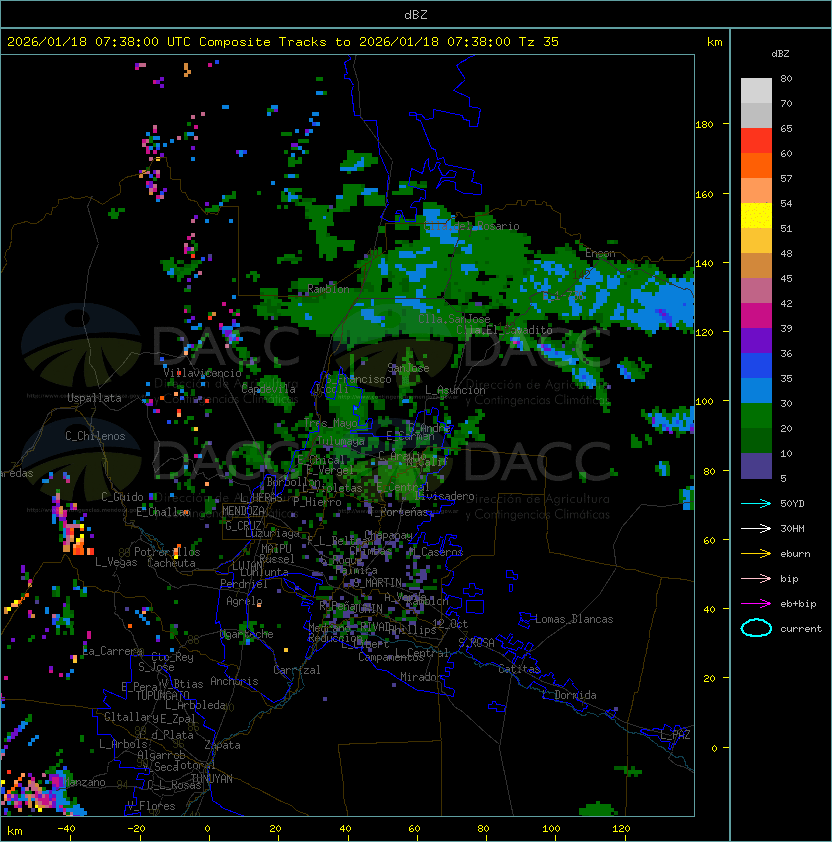Select the red 60–65 dBZ color swatch
Viewport: 832px width, 842px height.
point(756,141)
